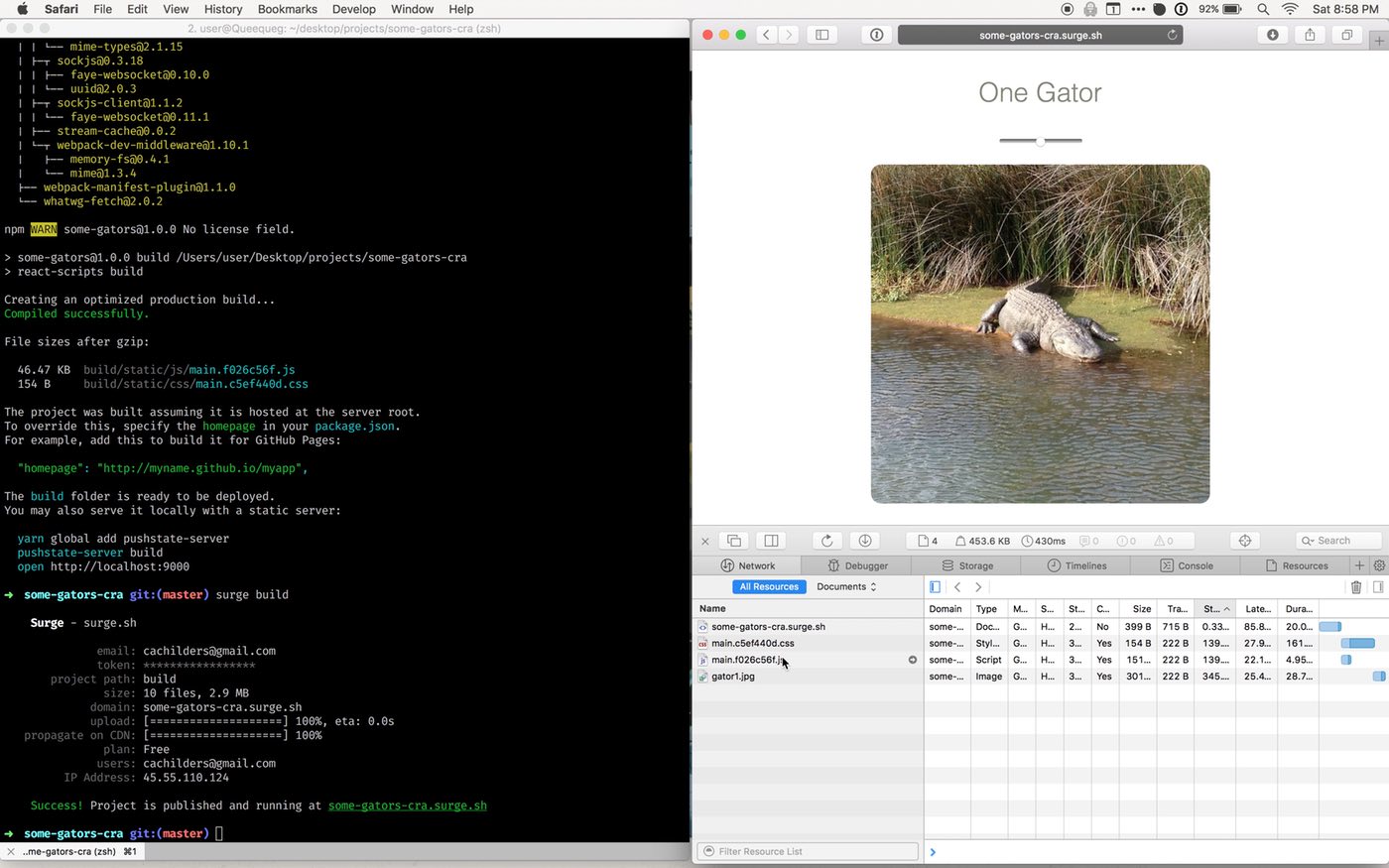Screen dimensions: 1389x868
Task: Add a new inspector tab
Action: tap(1359, 565)
